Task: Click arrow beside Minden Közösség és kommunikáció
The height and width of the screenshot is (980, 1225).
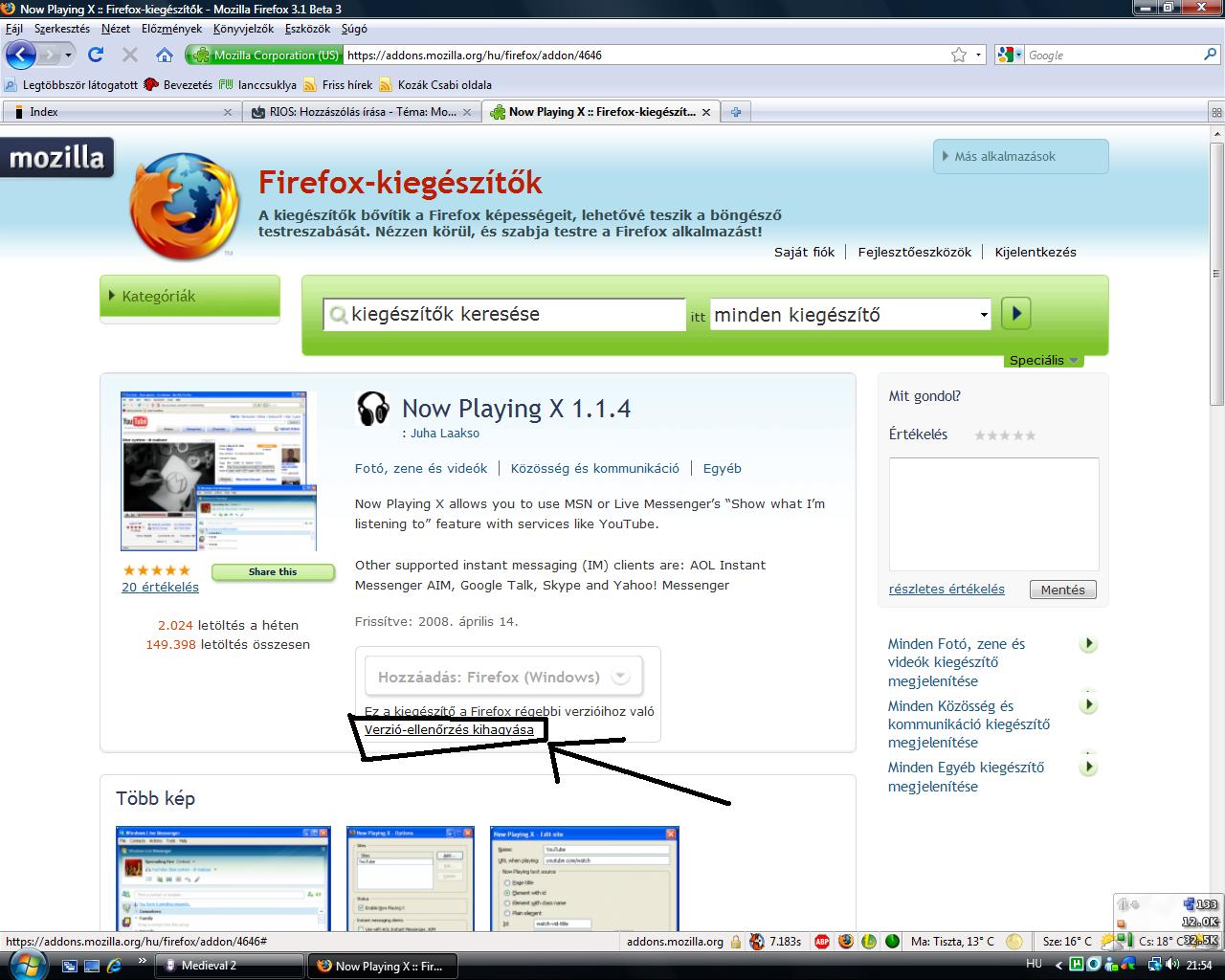Action: [1088, 705]
